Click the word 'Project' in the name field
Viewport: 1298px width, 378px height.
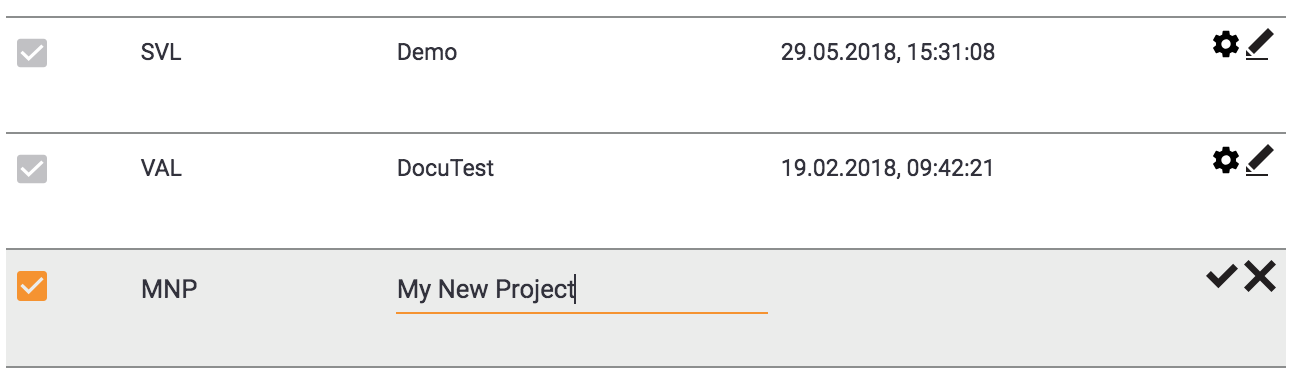(535, 290)
